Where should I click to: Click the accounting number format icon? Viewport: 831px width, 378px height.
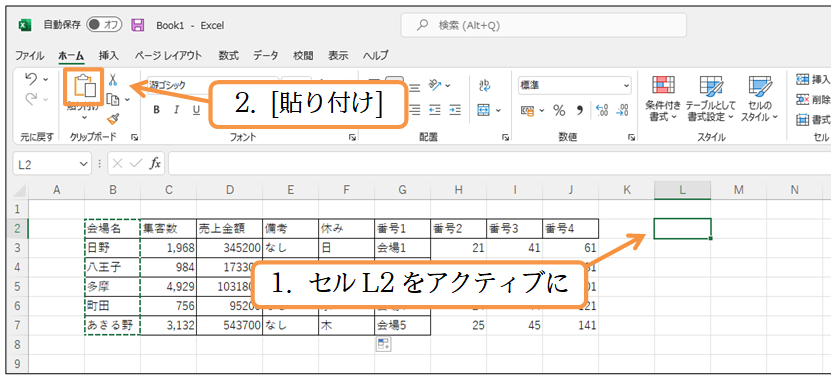527,110
